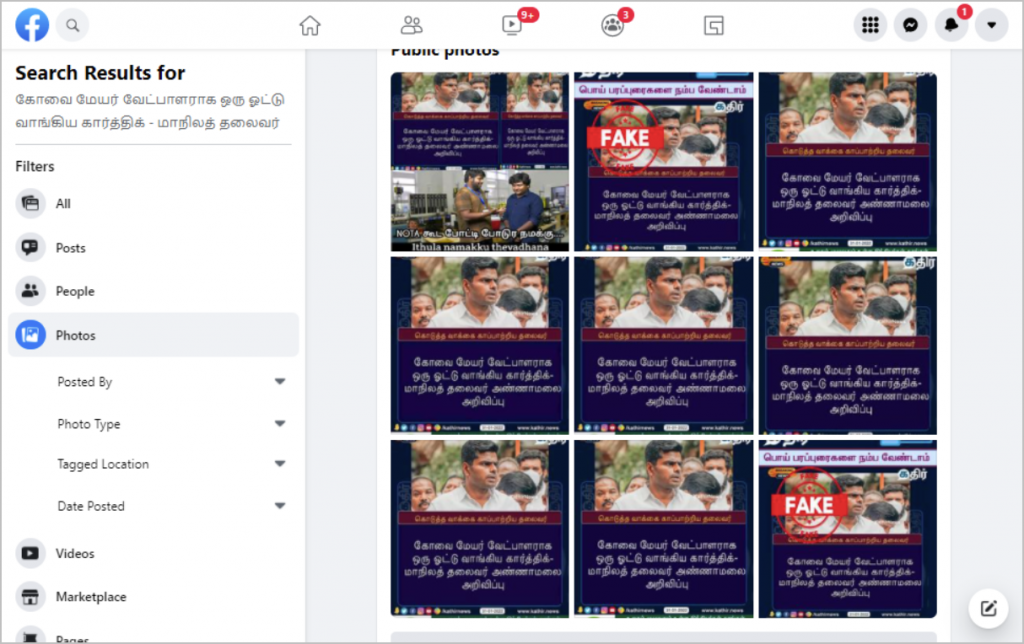The image size is (1024, 644).
Task: Click the Search Results for heading
Action: coord(100,73)
